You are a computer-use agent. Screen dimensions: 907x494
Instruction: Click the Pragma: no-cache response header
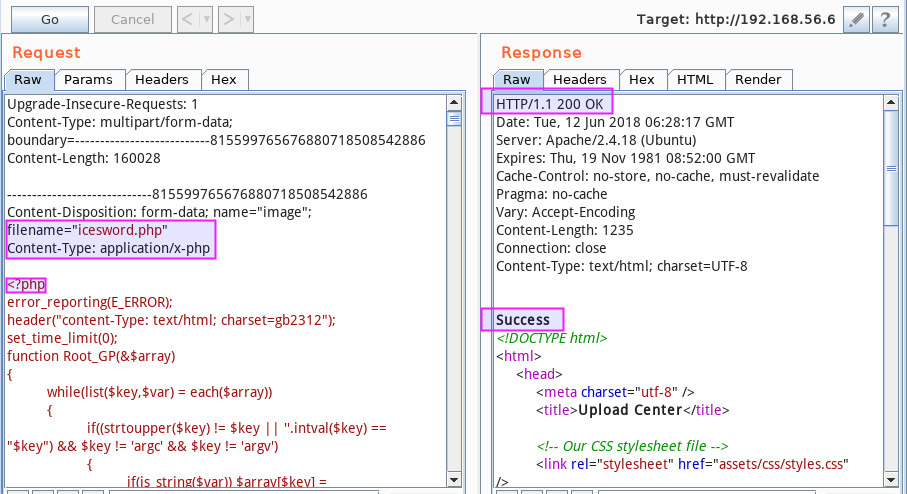[552, 194]
